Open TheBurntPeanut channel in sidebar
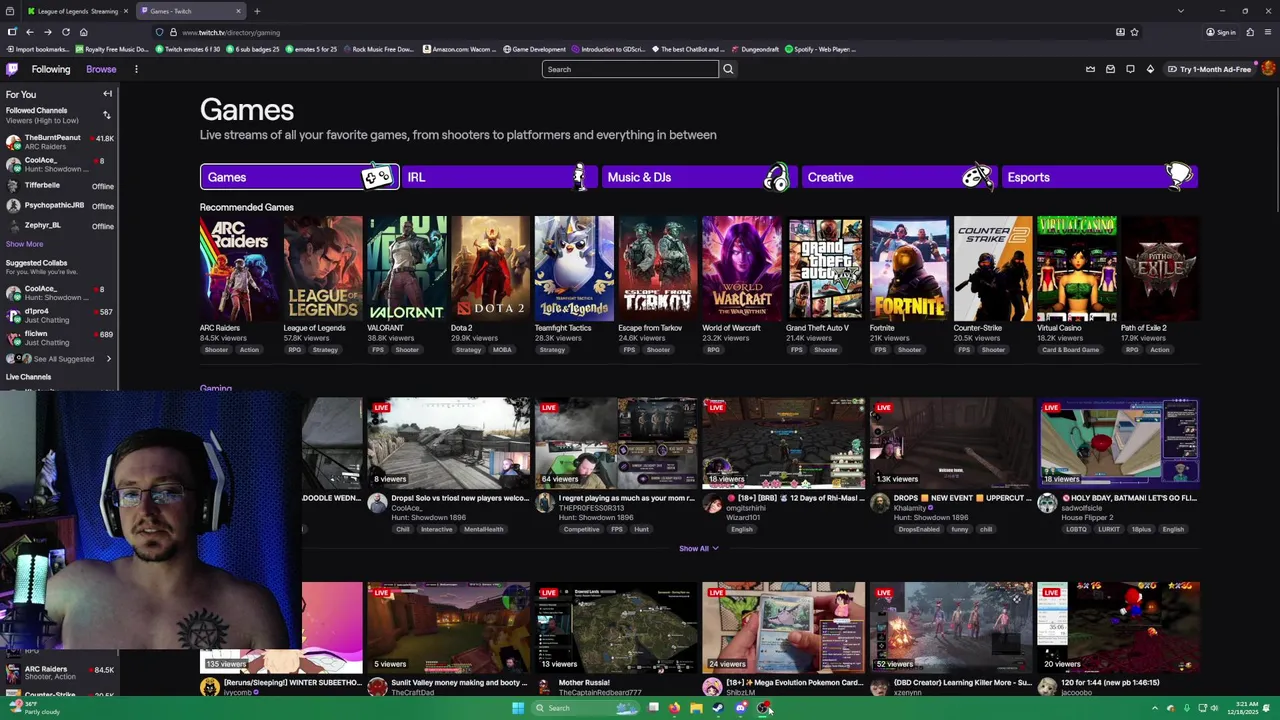This screenshot has height=720, width=1280. pos(59,142)
